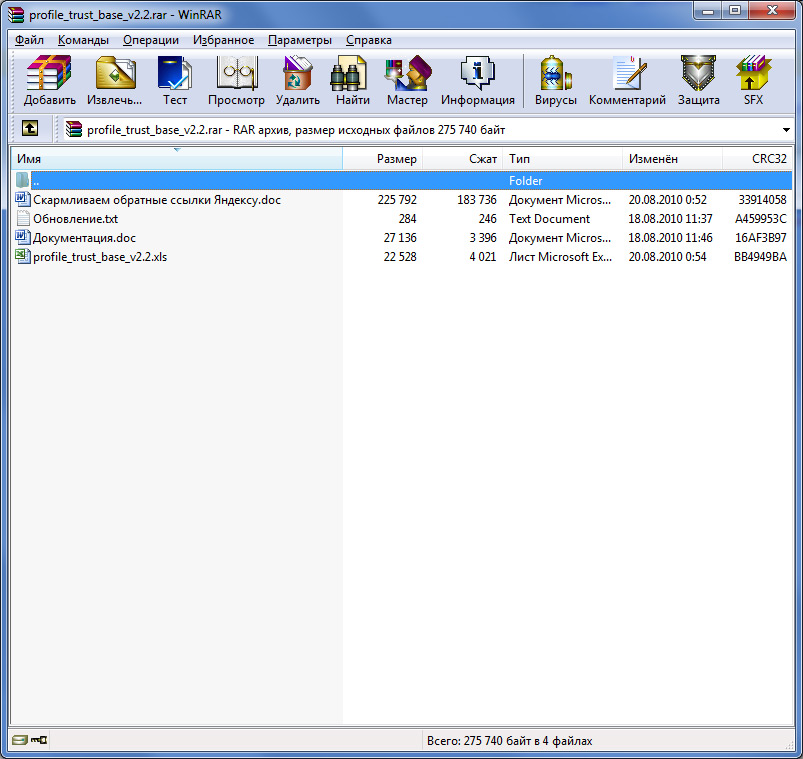Screen dimensions: 803x759
Task: Sort by the CRC32 column header
Action: (757, 159)
